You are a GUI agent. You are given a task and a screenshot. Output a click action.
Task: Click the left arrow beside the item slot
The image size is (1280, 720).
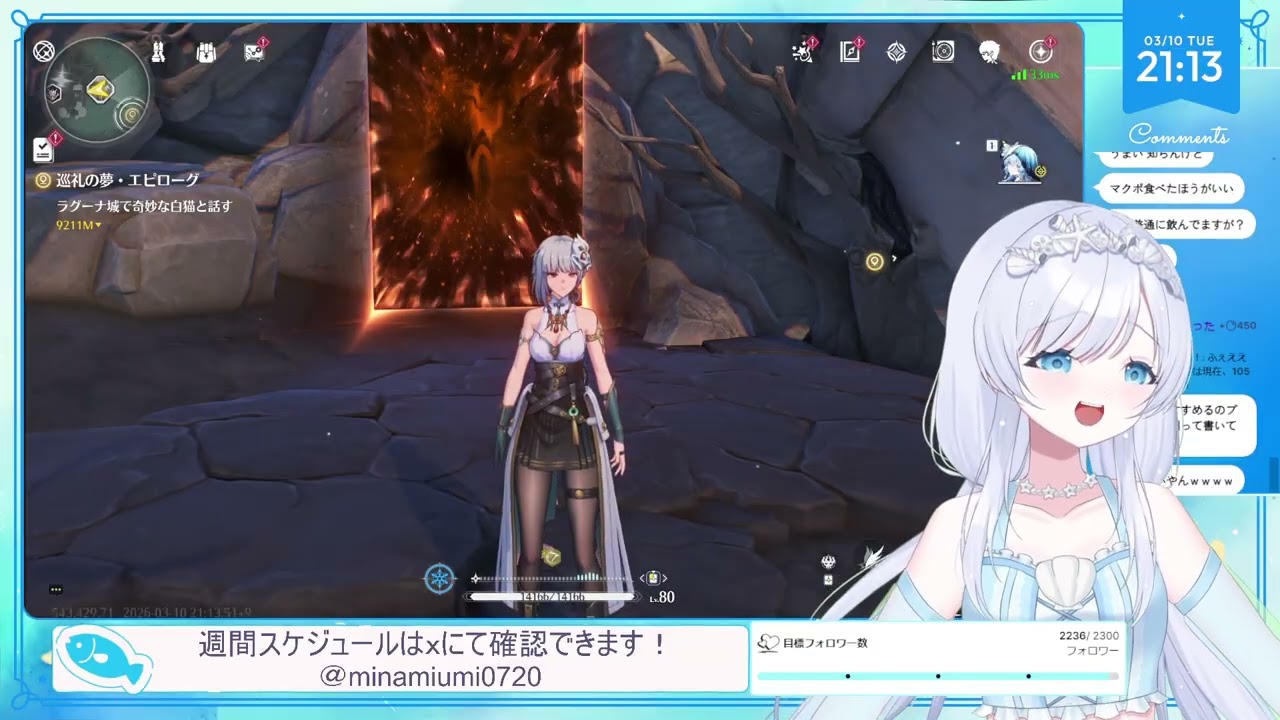pos(641,578)
